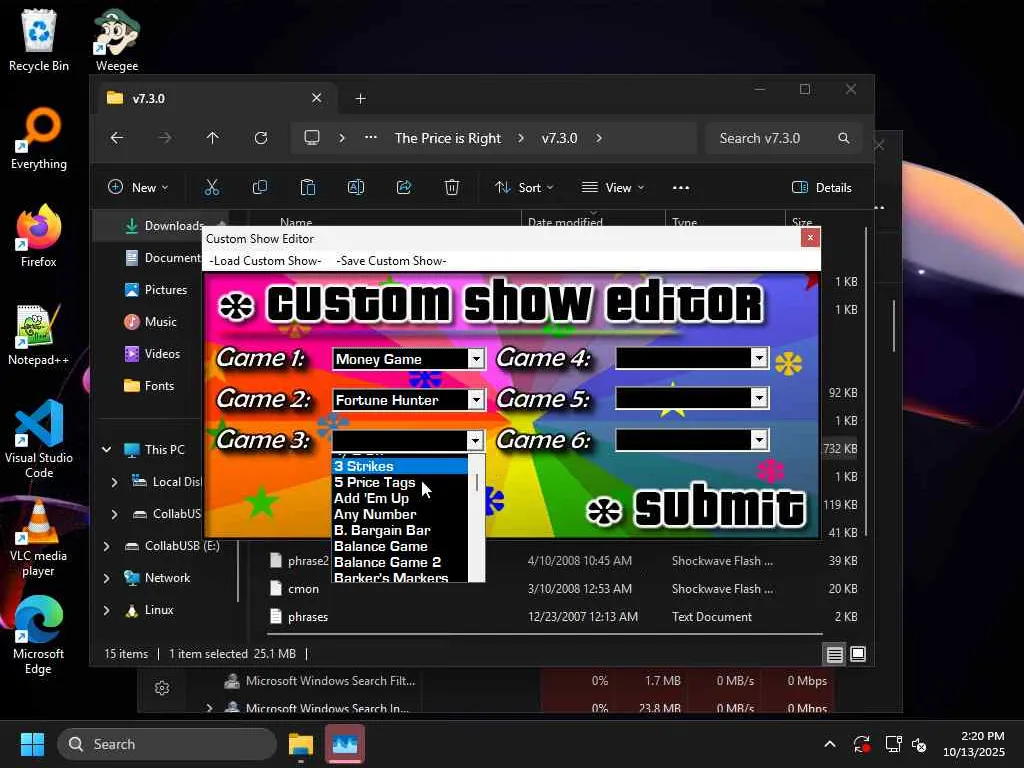Click the search magnifier in Explorer
This screenshot has height=768, width=1024.
pos(844,138)
